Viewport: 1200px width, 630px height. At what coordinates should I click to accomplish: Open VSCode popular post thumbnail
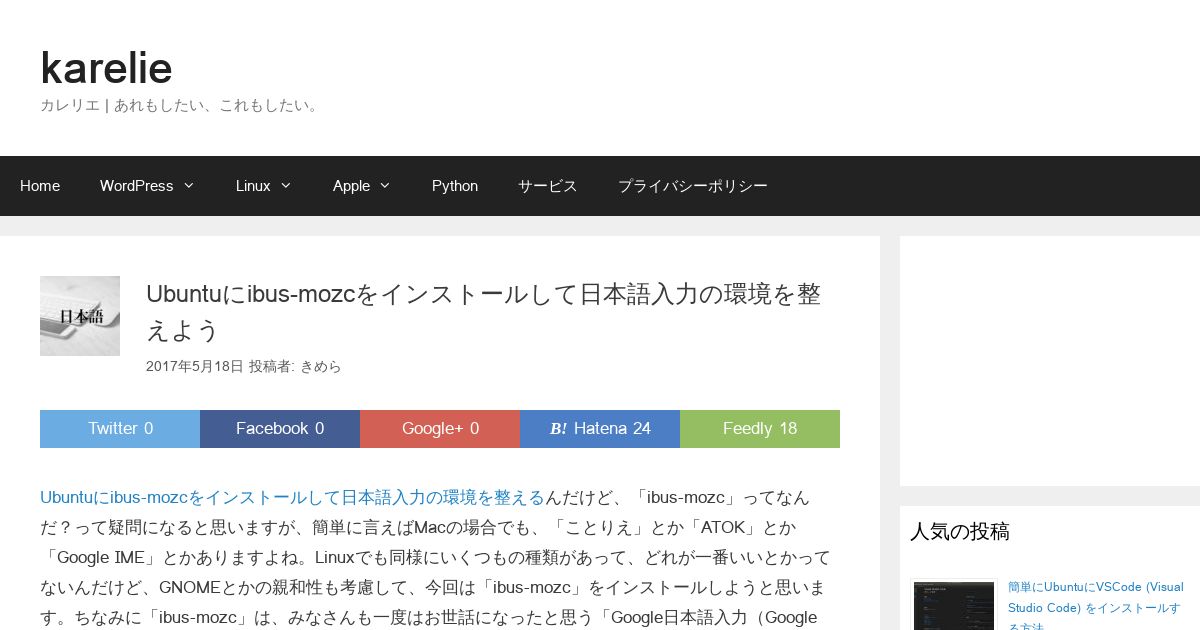click(x=954, y=605)
